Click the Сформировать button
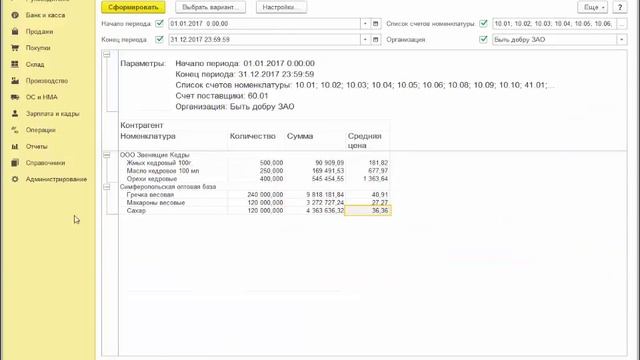The height and width of the screenshot is (360, 640). 133,7
